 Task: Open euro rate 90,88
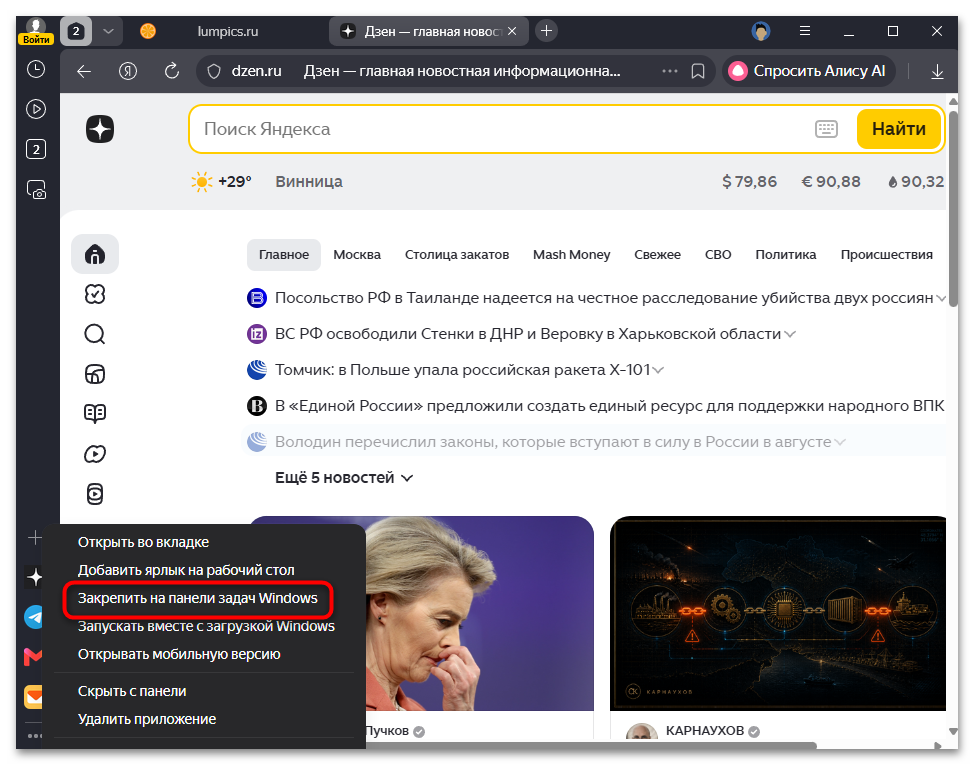click(x=831, y=182)
